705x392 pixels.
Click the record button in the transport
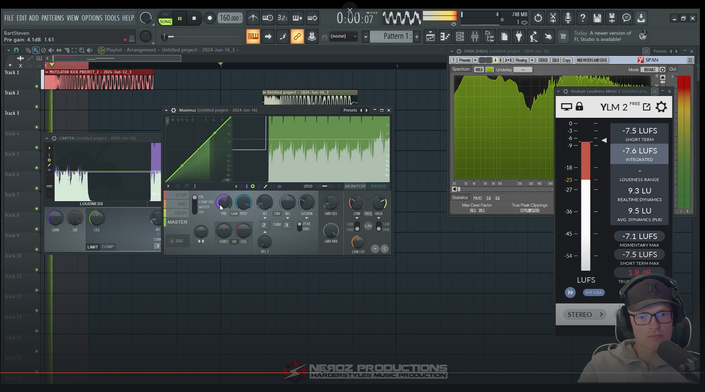click(x=209, y=18)
